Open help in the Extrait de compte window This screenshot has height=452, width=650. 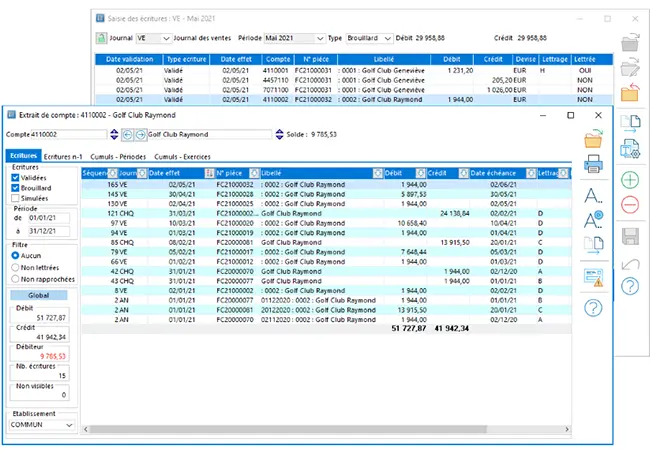click(593, 308)
